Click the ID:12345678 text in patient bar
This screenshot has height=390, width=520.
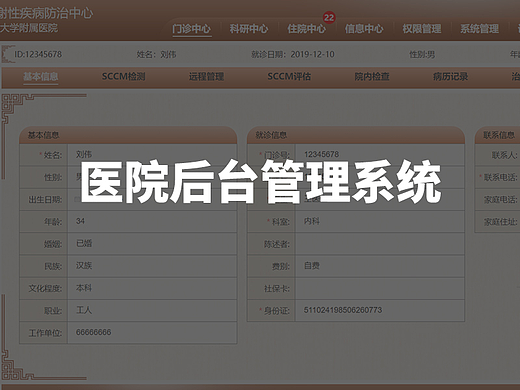pos(38,54)
